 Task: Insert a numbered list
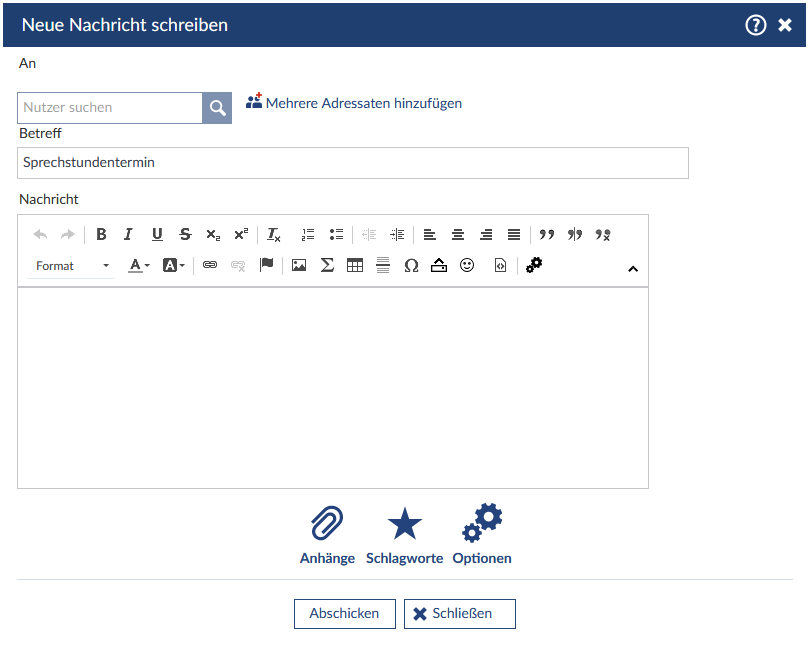pos(308,235)
